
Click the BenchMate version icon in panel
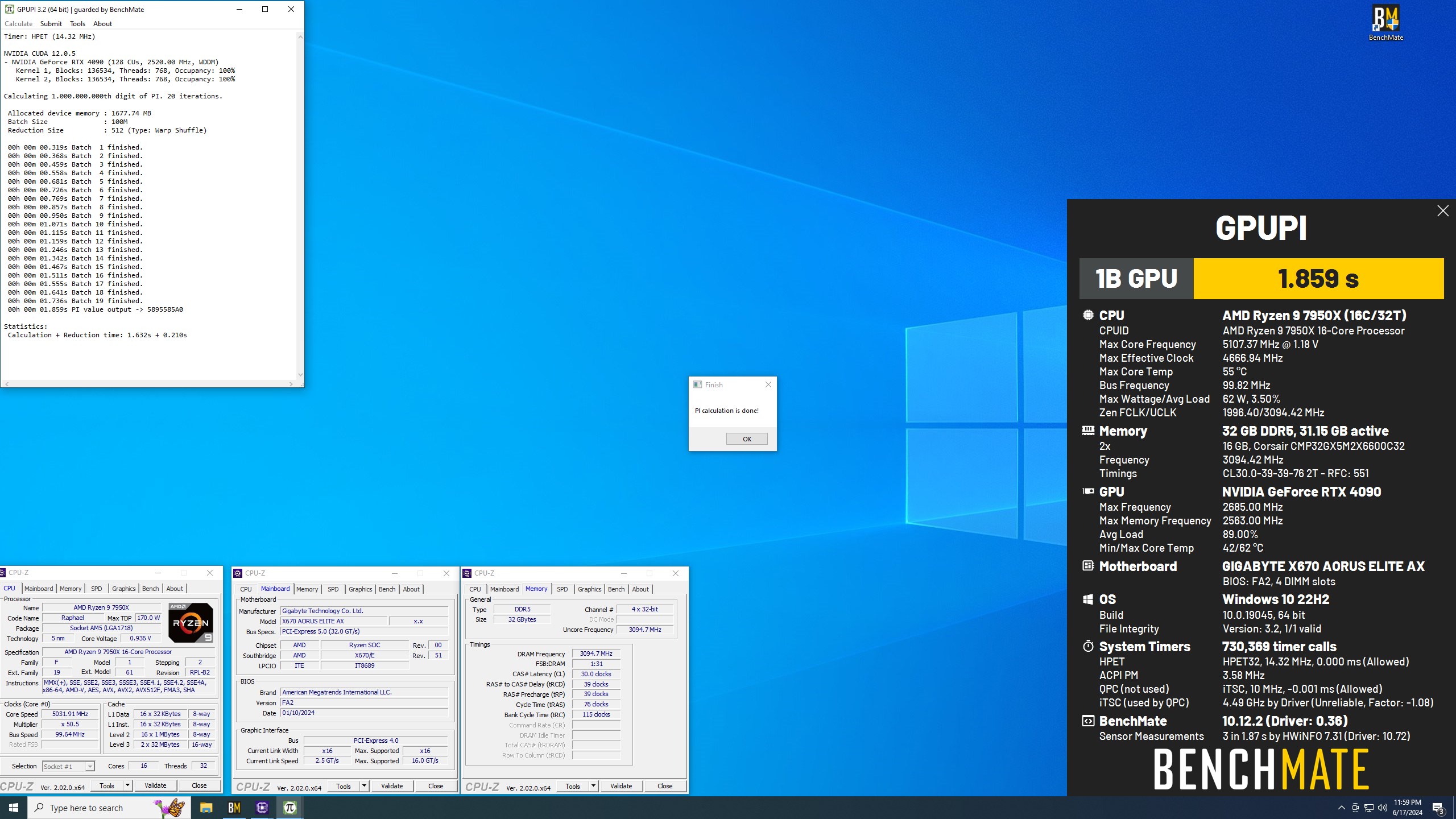pyautogui.click(x=1088, y=721)
